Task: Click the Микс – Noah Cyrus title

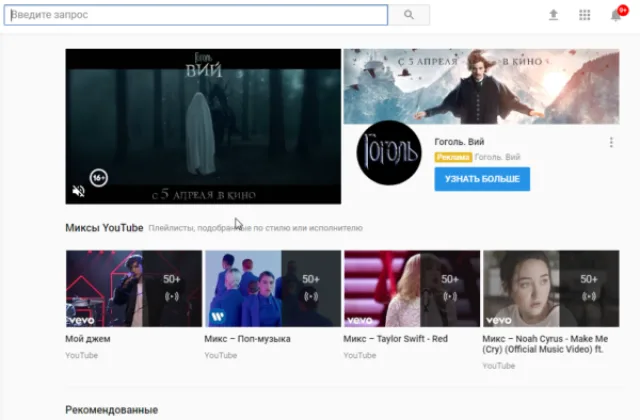Action: click(545, 344)
